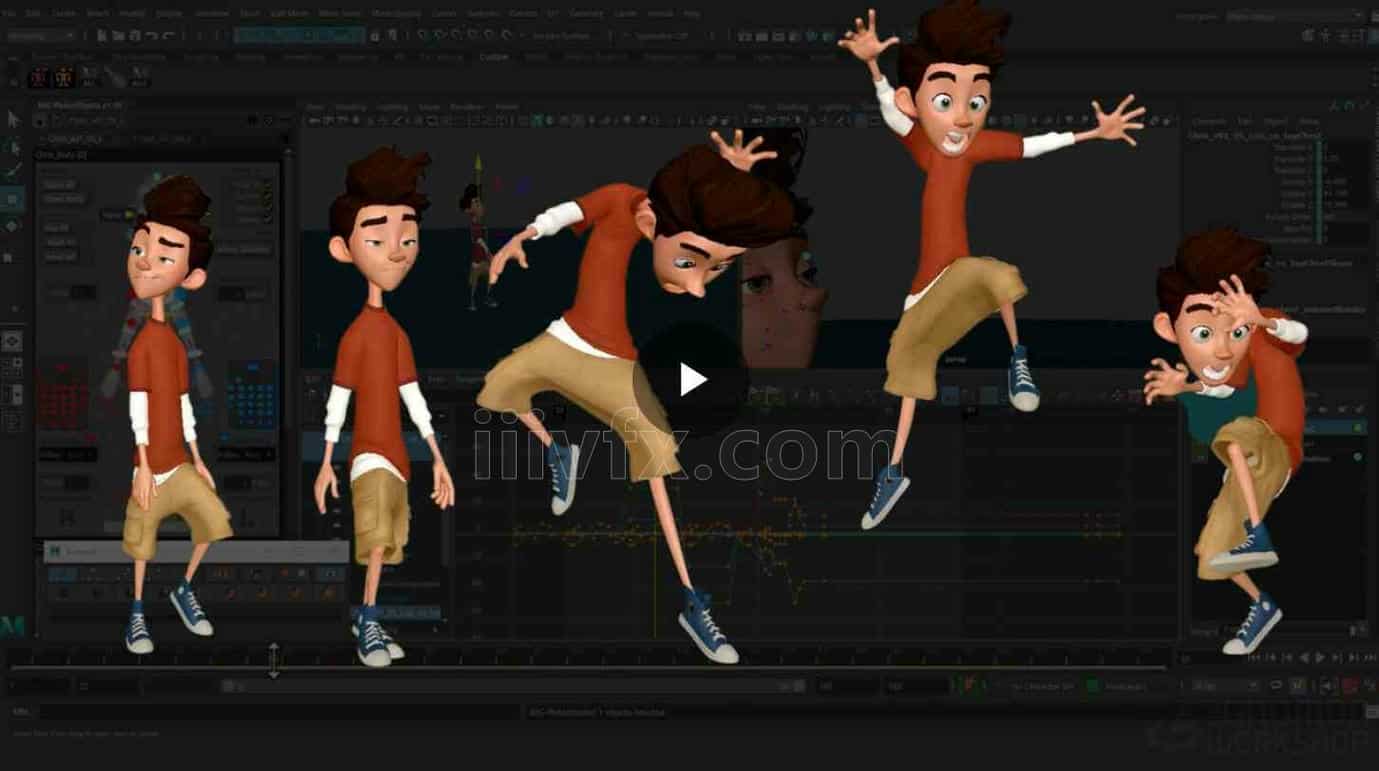
Task: Switch to single perspective view layout
Action: (13, 342)
